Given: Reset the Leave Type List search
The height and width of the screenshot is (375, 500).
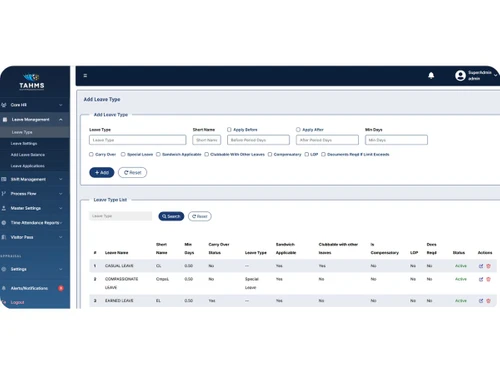Looking at the screenshot, I should click(x=200, y=216).
